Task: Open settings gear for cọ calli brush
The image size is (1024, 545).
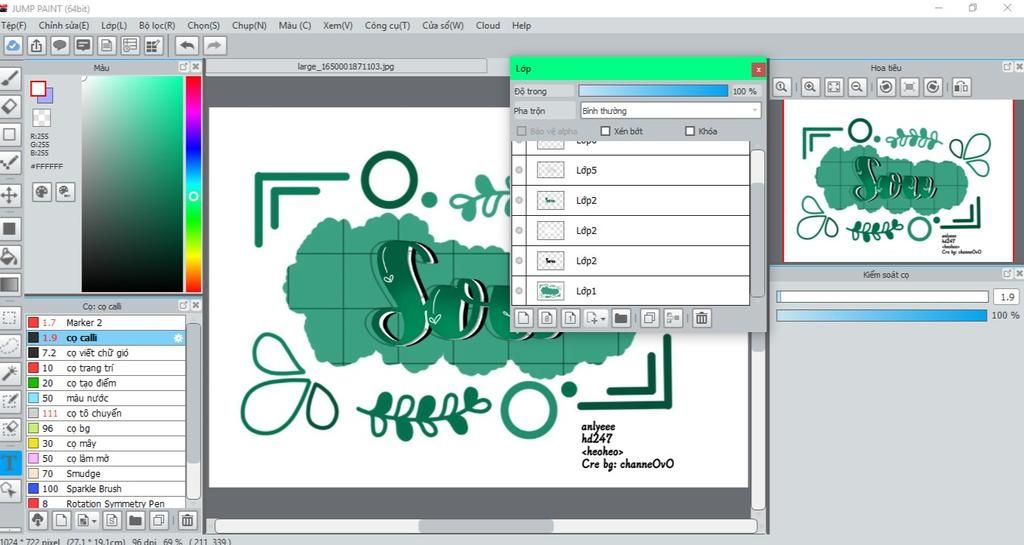Action: (x=178, y=338)
